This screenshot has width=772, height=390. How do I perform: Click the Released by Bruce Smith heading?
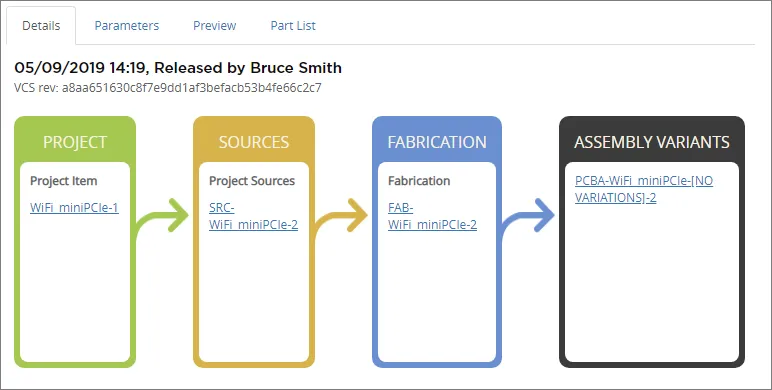[248, 68]
